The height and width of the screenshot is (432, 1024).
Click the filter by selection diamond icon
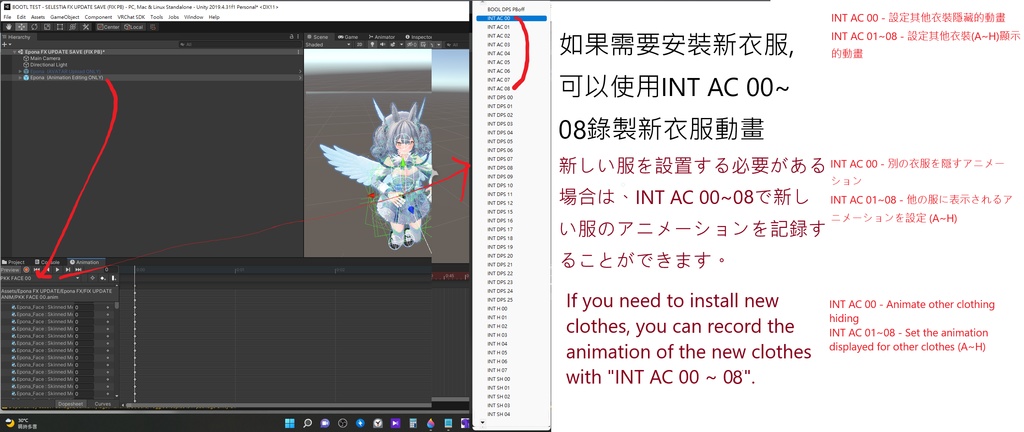point(92,278)
